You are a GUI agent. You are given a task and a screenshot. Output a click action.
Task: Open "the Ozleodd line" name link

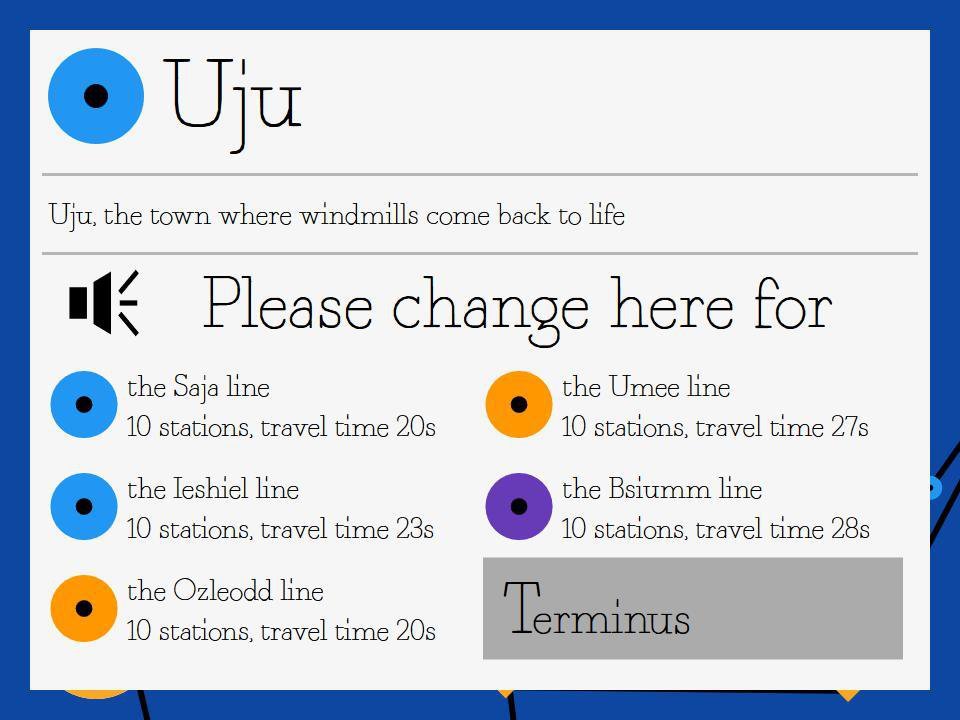pyautogui.click(x=225, y=591)
